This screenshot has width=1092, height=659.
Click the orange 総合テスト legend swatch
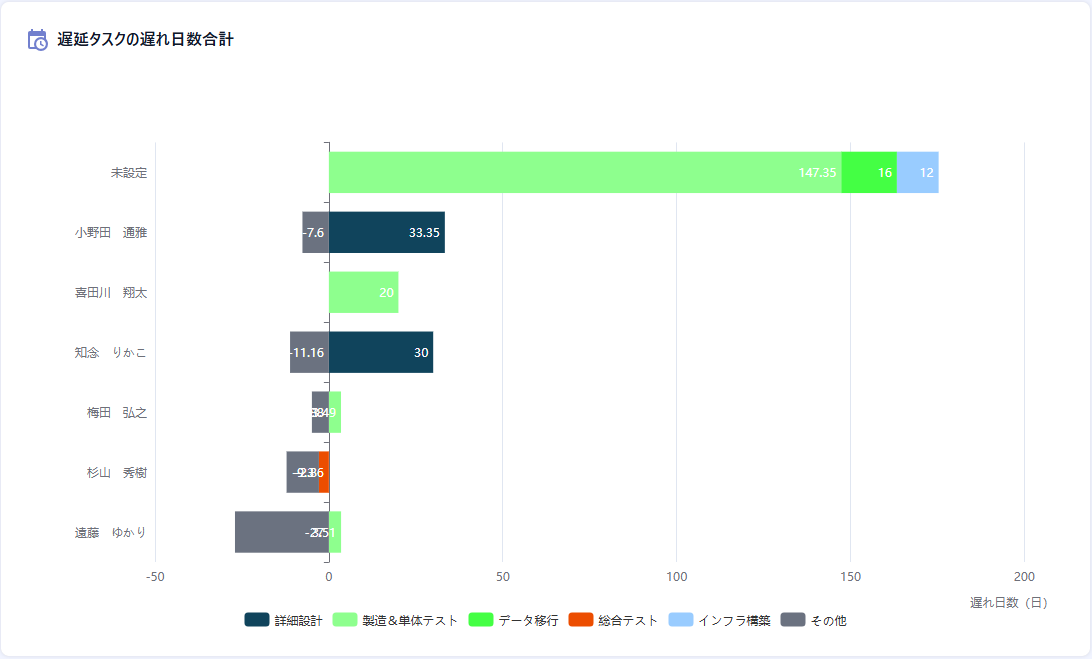[580, 620]
